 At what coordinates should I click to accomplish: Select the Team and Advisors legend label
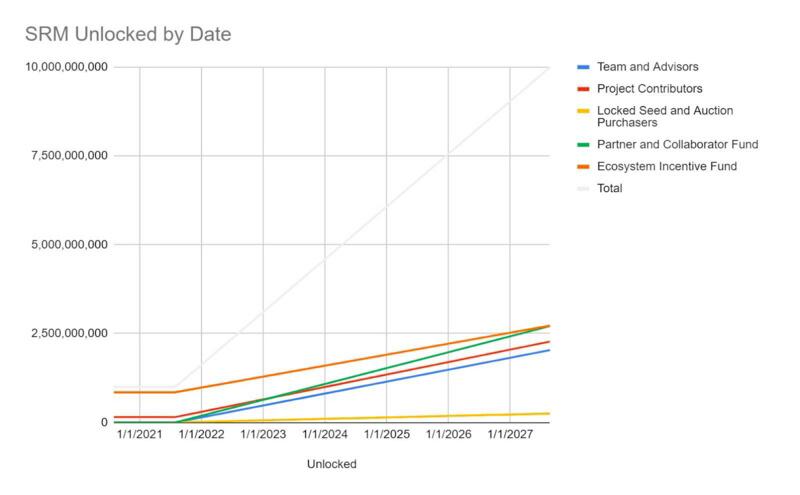647,67
